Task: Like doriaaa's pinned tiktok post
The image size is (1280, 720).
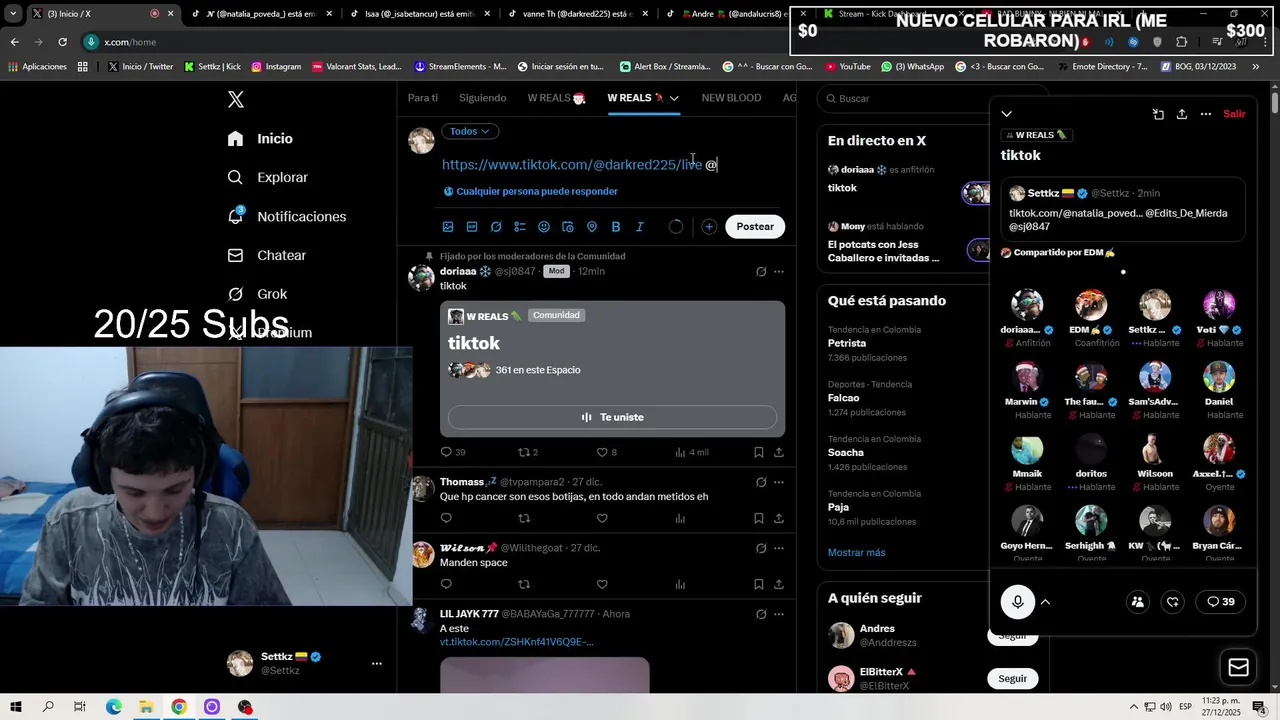Action: coord(607,452)
